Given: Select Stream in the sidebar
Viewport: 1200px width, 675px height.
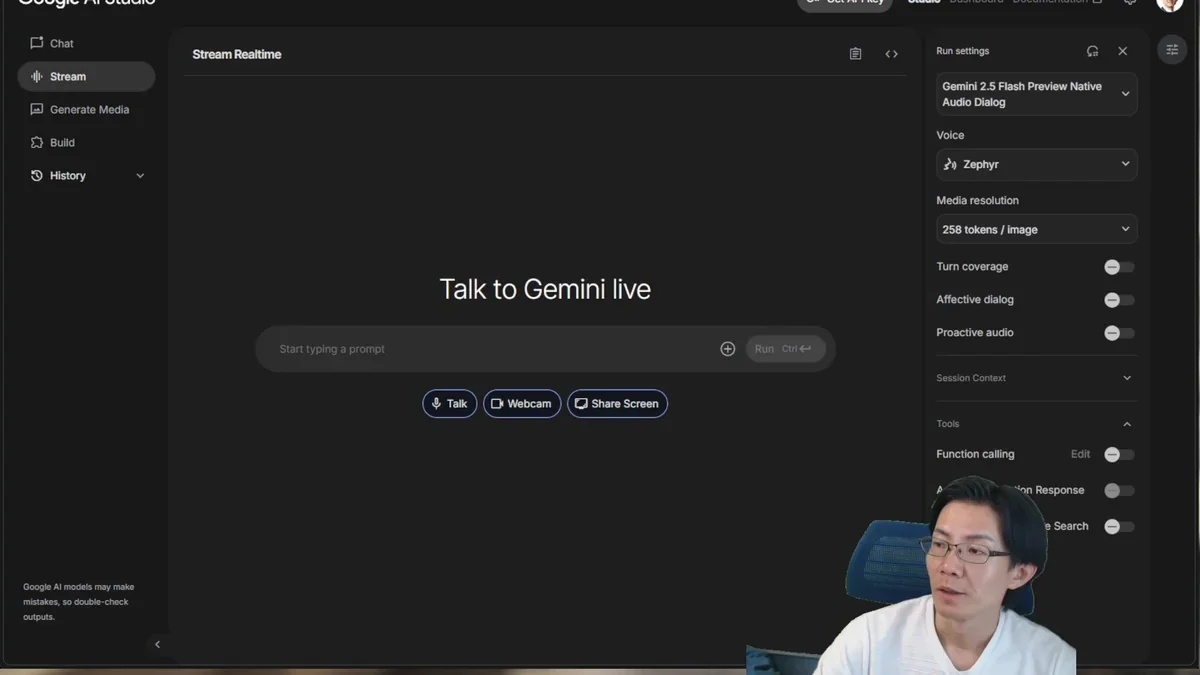Looking at the screenshot, I should pos(86,76).
